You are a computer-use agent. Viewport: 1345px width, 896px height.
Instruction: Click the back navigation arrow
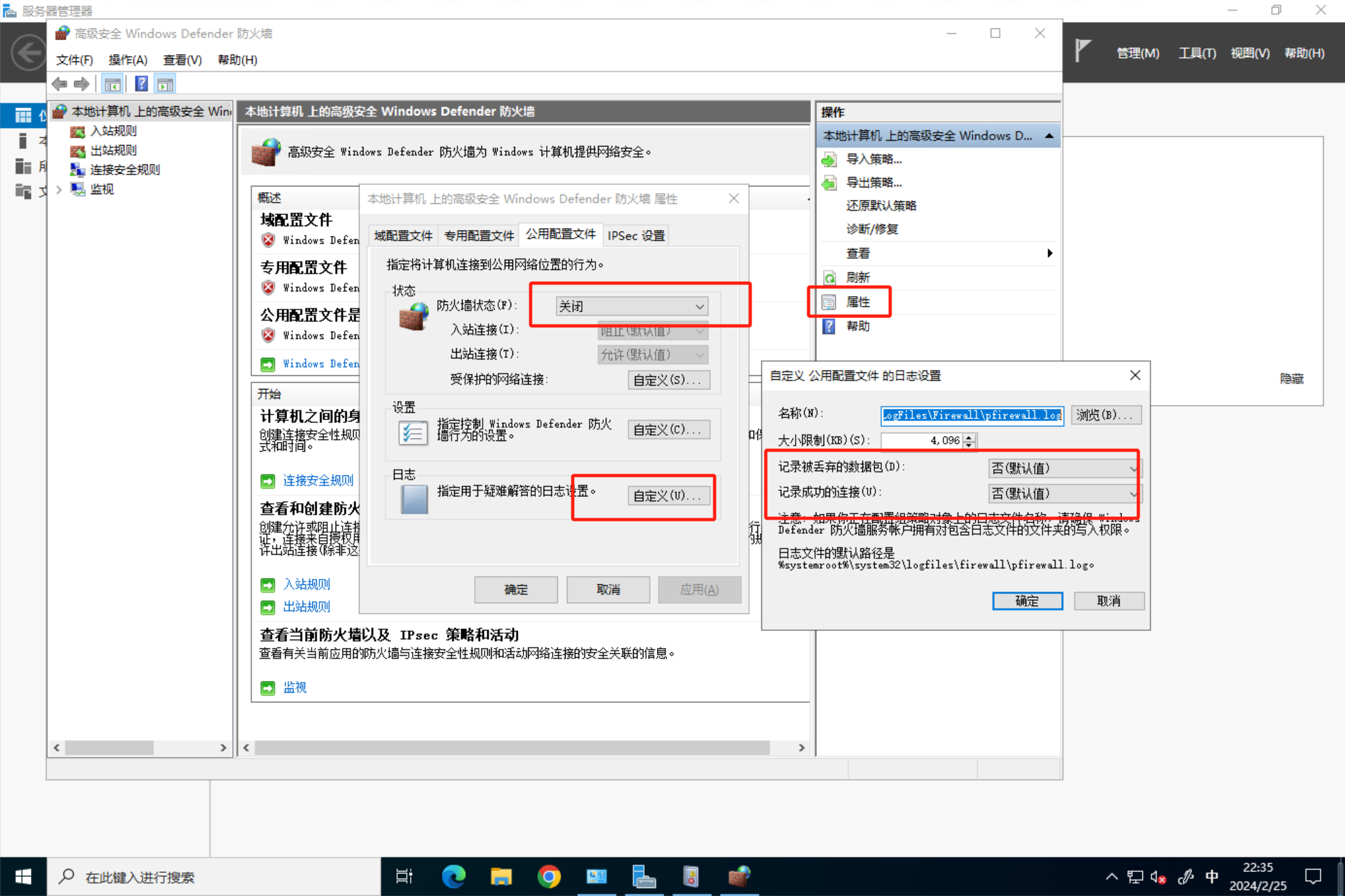point(60,84)
